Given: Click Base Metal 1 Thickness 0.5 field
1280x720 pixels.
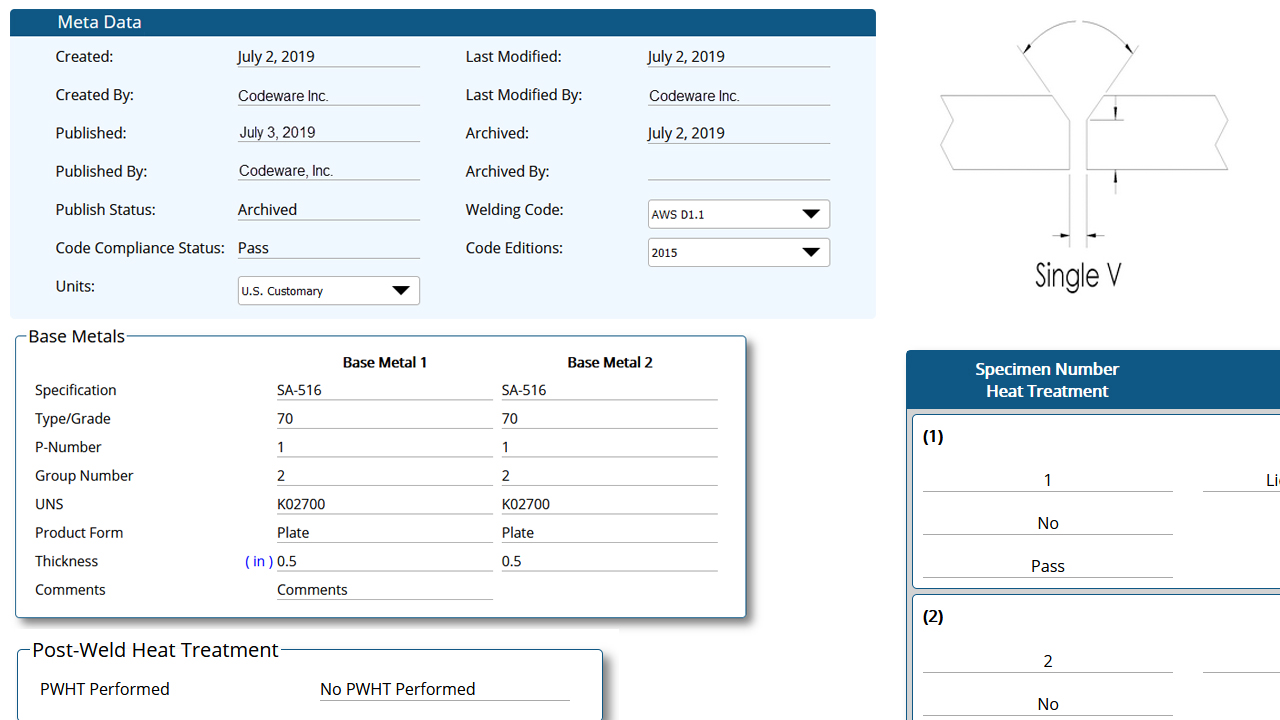Looking at the screenshot, I should pyautogui.click(x=384, y=561).
